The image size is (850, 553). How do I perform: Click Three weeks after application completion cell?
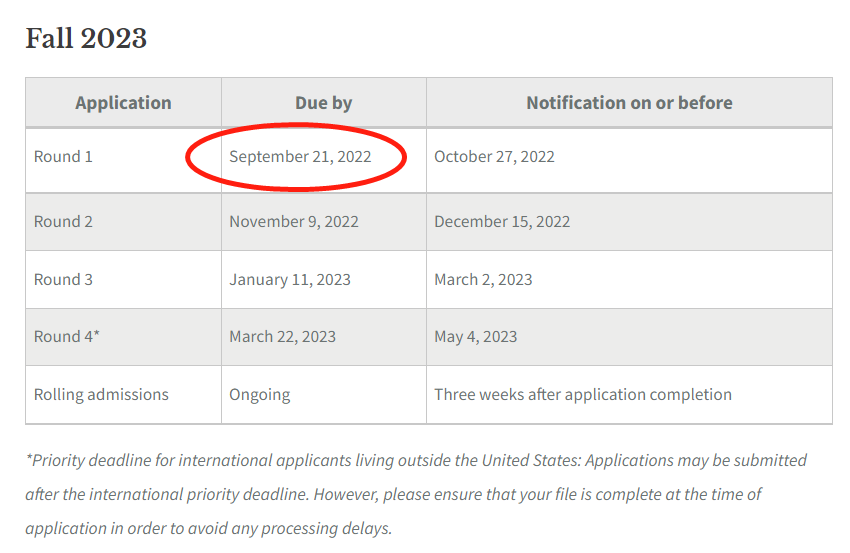(582, 395)
